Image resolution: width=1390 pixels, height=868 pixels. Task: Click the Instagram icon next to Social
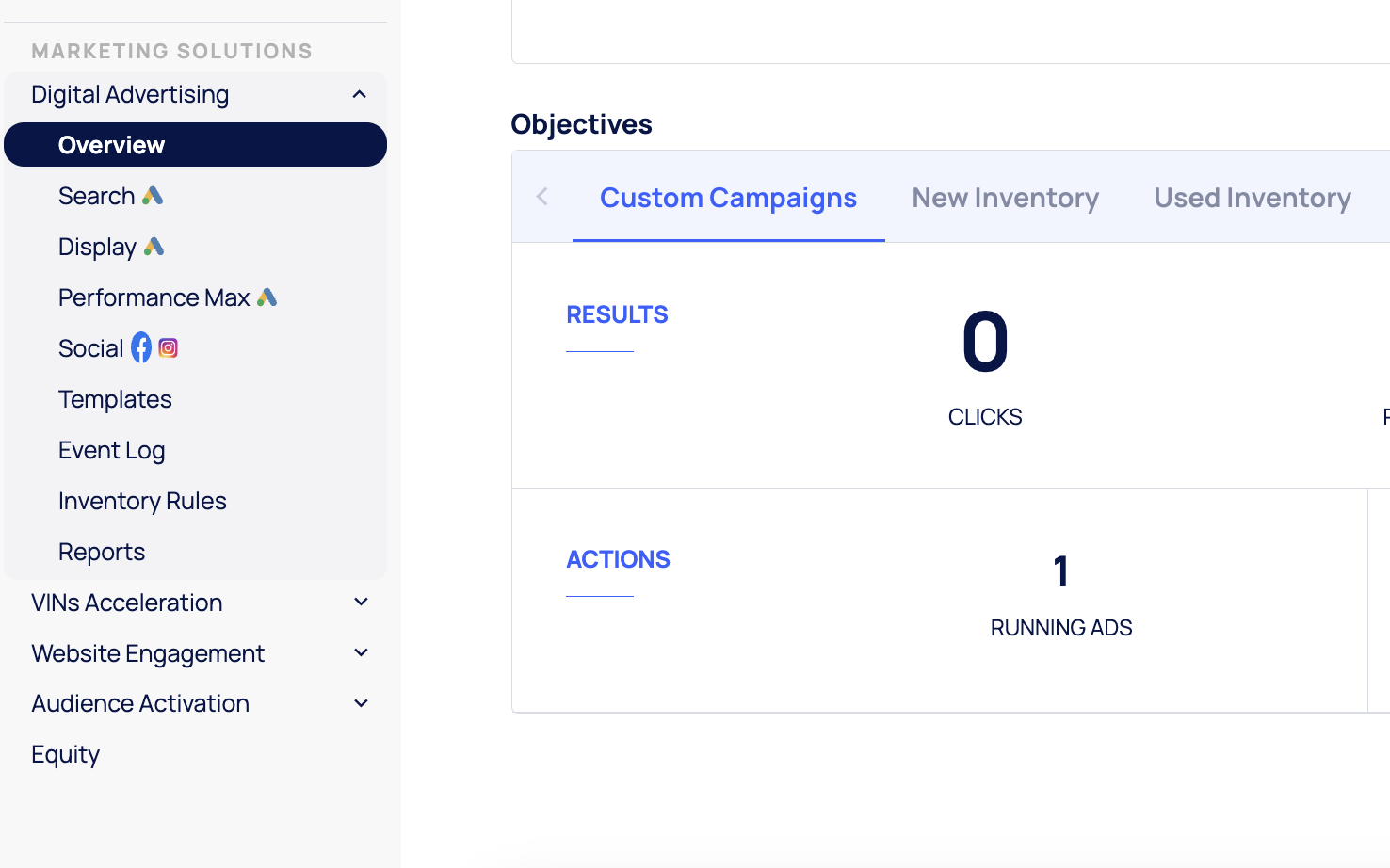(169, 348)
